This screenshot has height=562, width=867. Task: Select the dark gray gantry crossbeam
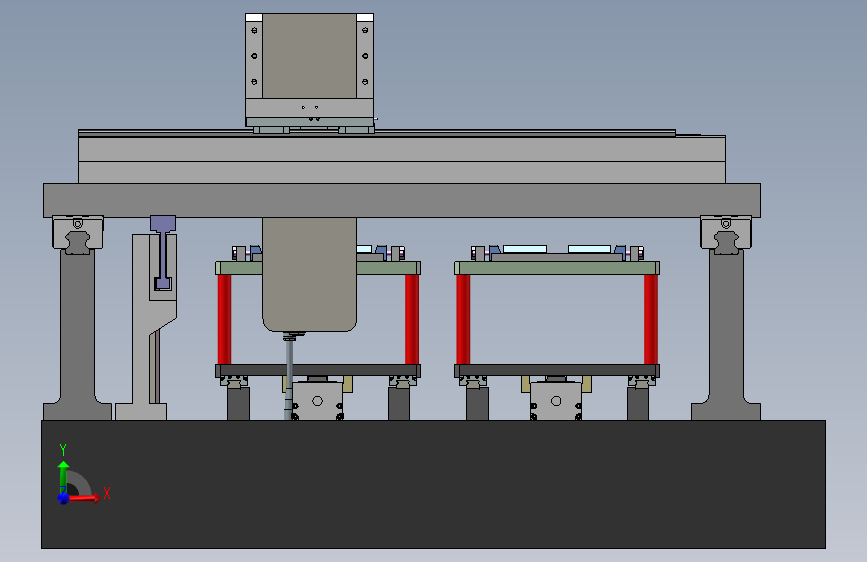point(402,200)
